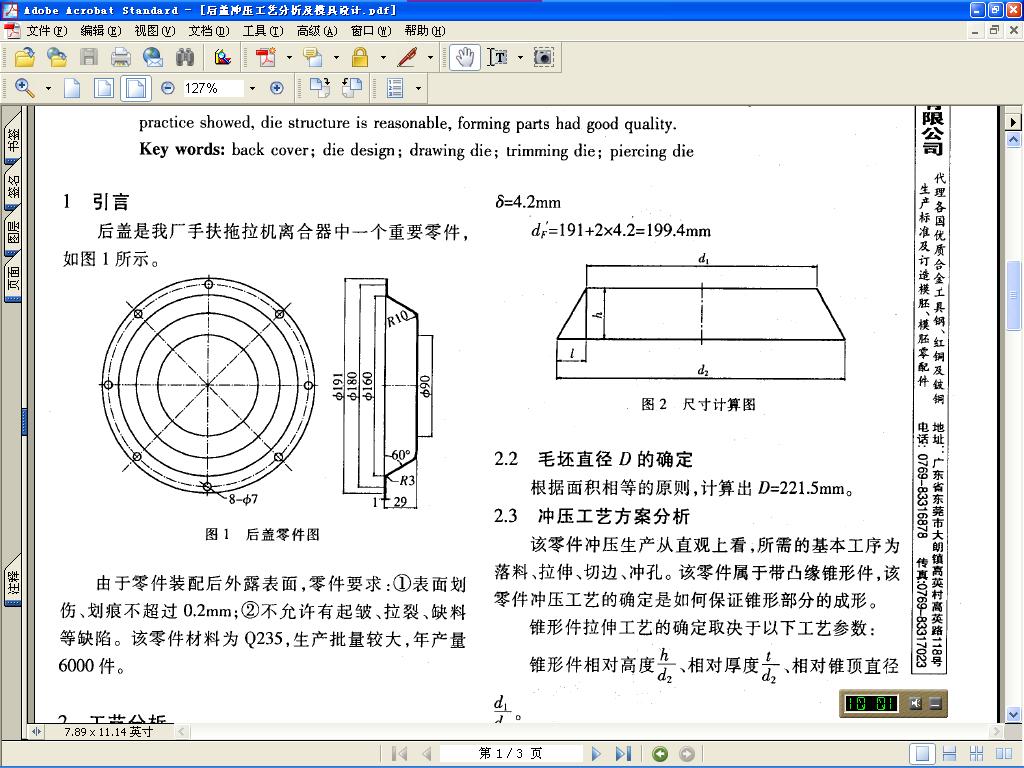Click the How To list icon
Viewport: 1024px width, 768px height.
(x=395, y=88)
